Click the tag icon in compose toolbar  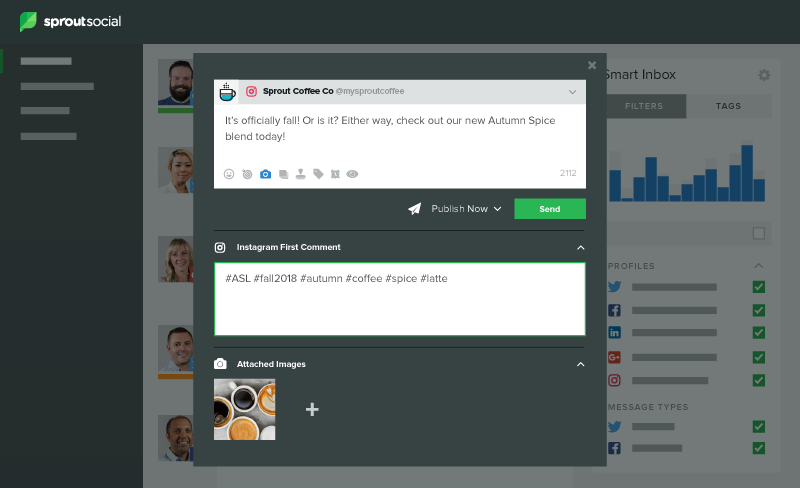[318, 174]
